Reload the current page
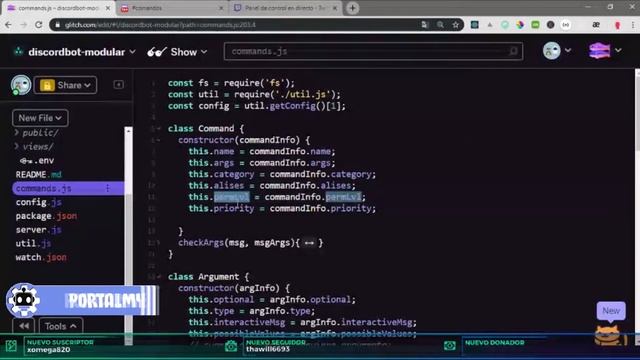The height and width of the screenshot is (360, 640). click(38, 25)
